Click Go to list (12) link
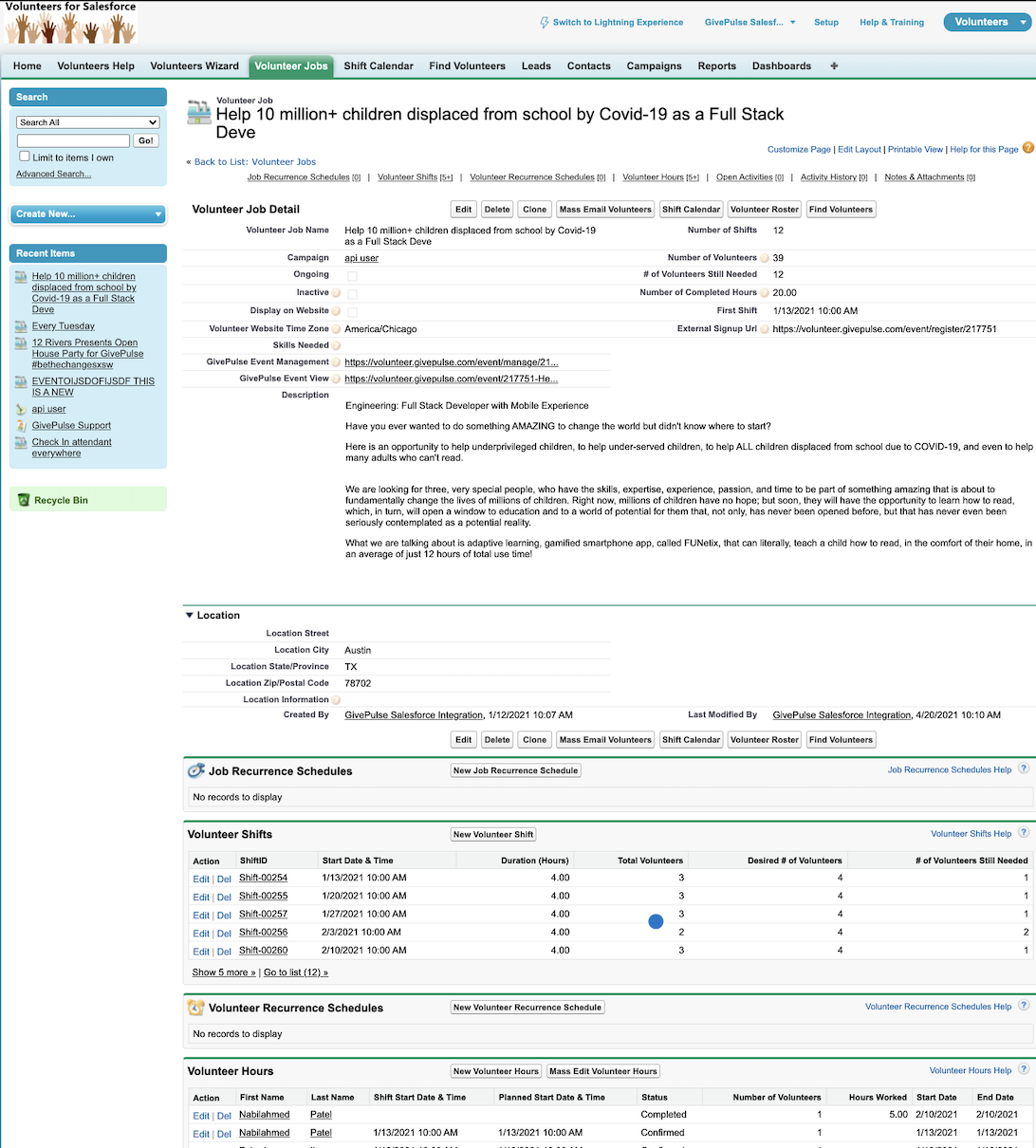 click(296, 972)
